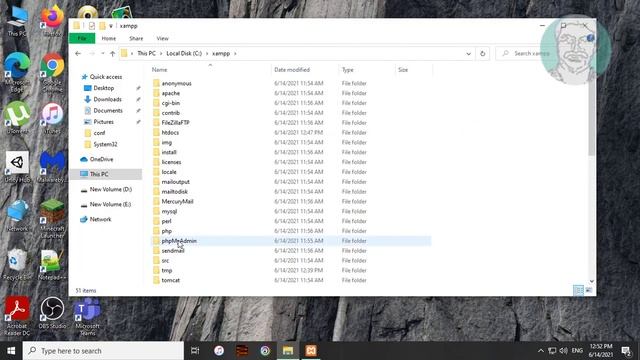This screenshot has height=360, width=640.
Task: Select New Volume (E:) in the sidebar
Action: [x=110, y=204]
